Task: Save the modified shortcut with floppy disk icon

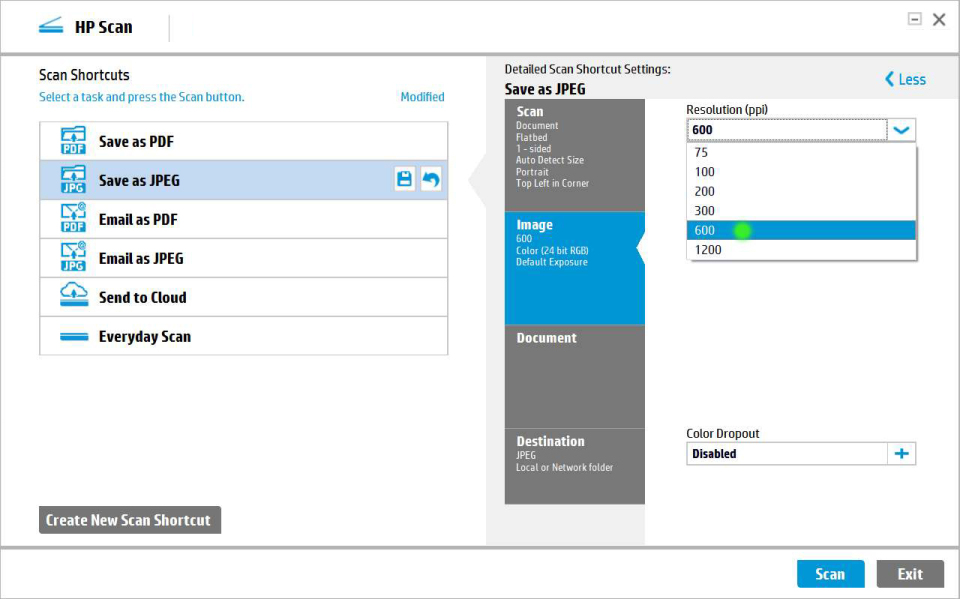Action: [404, 179]
